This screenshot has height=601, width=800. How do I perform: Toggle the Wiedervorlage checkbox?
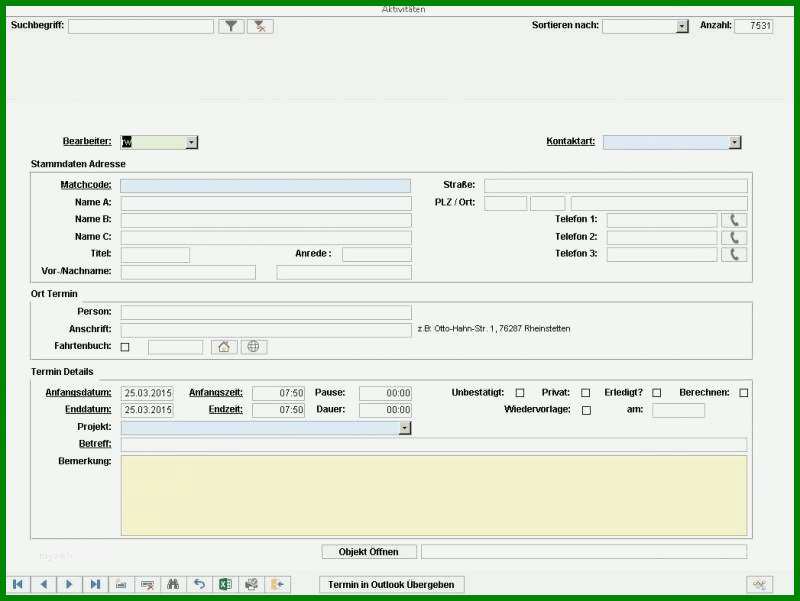587,410
